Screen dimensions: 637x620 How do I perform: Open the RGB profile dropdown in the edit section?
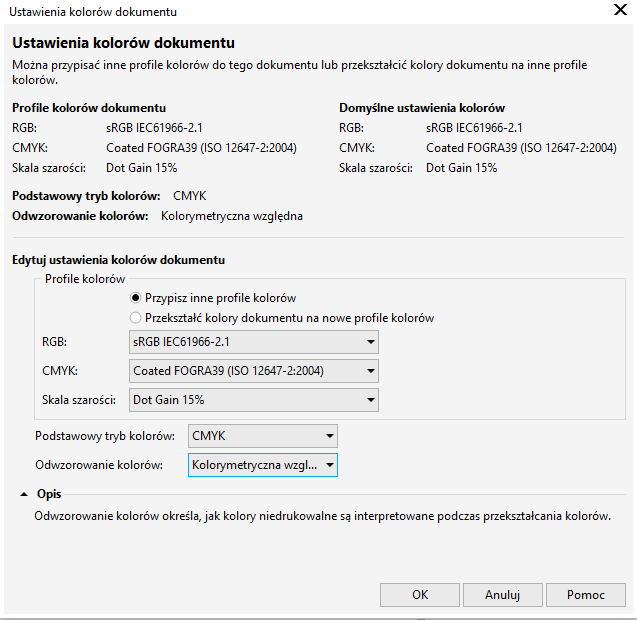(x=254, y=343)
